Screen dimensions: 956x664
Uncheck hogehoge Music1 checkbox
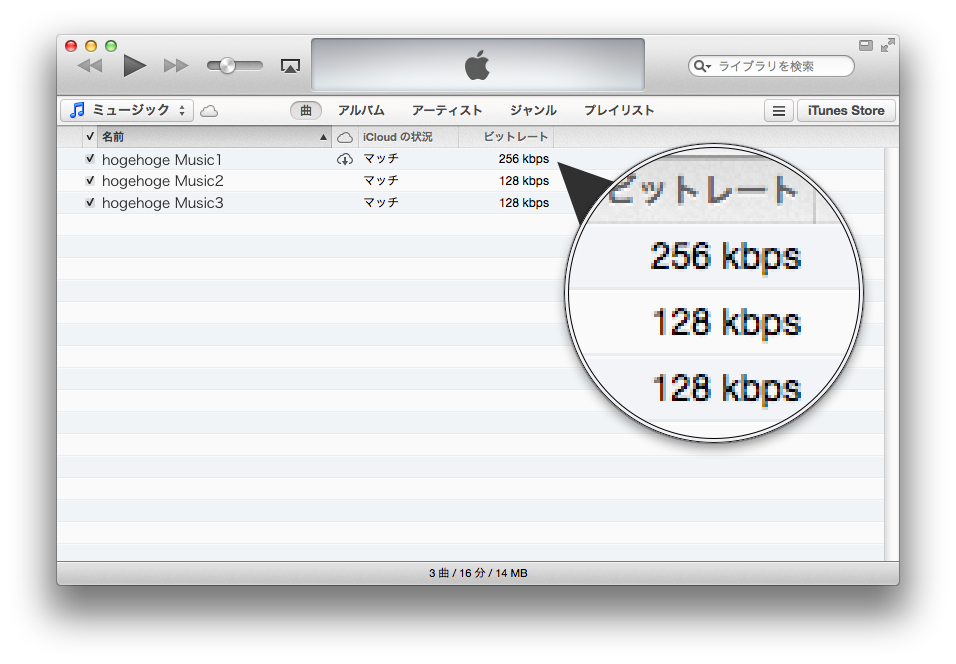click(x=90, y=159)
